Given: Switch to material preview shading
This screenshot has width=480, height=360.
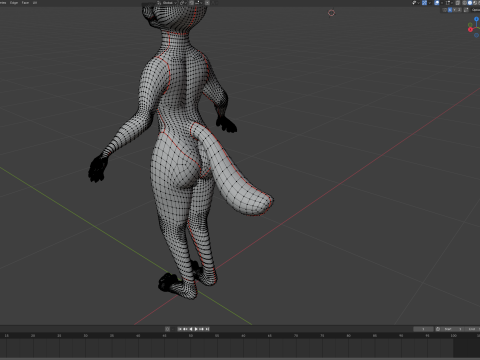Looking at the screenshot, I should point(475,3).
